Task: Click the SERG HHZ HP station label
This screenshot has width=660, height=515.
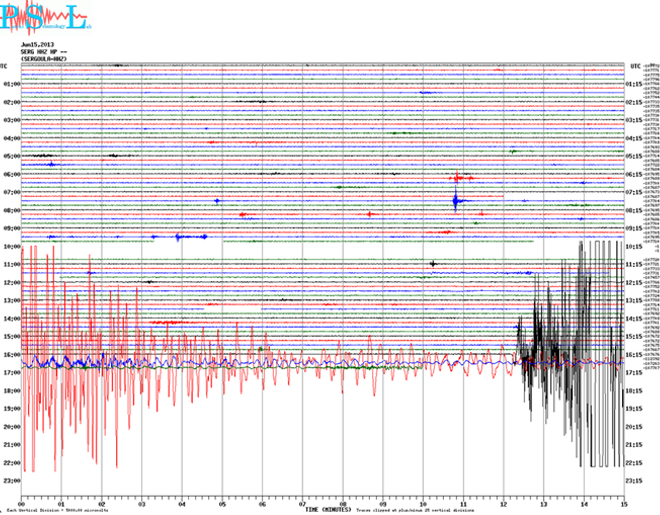Action: point(43,52)
